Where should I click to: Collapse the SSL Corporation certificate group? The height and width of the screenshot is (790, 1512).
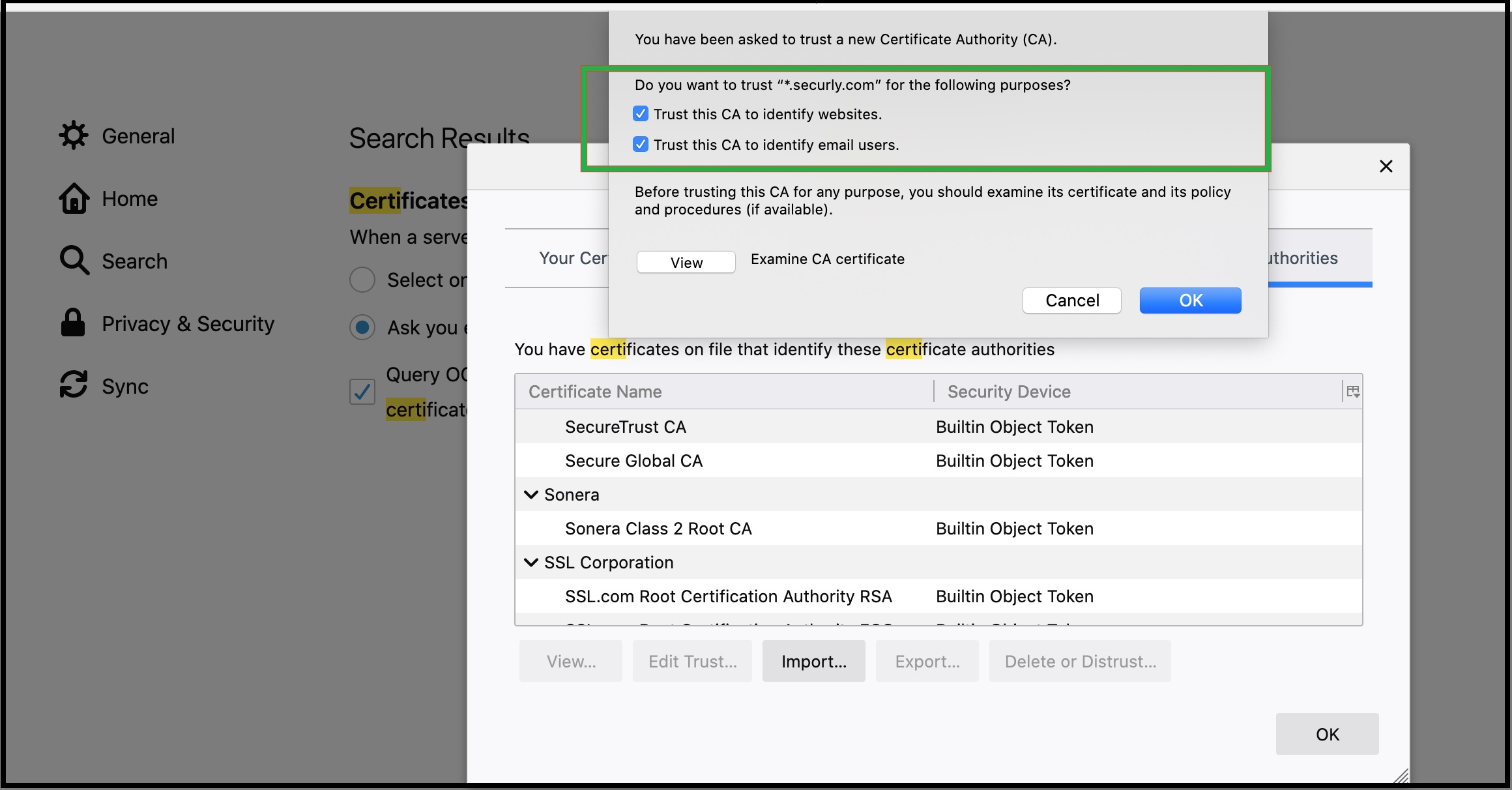pyautogui.click(x=531, y=563)
